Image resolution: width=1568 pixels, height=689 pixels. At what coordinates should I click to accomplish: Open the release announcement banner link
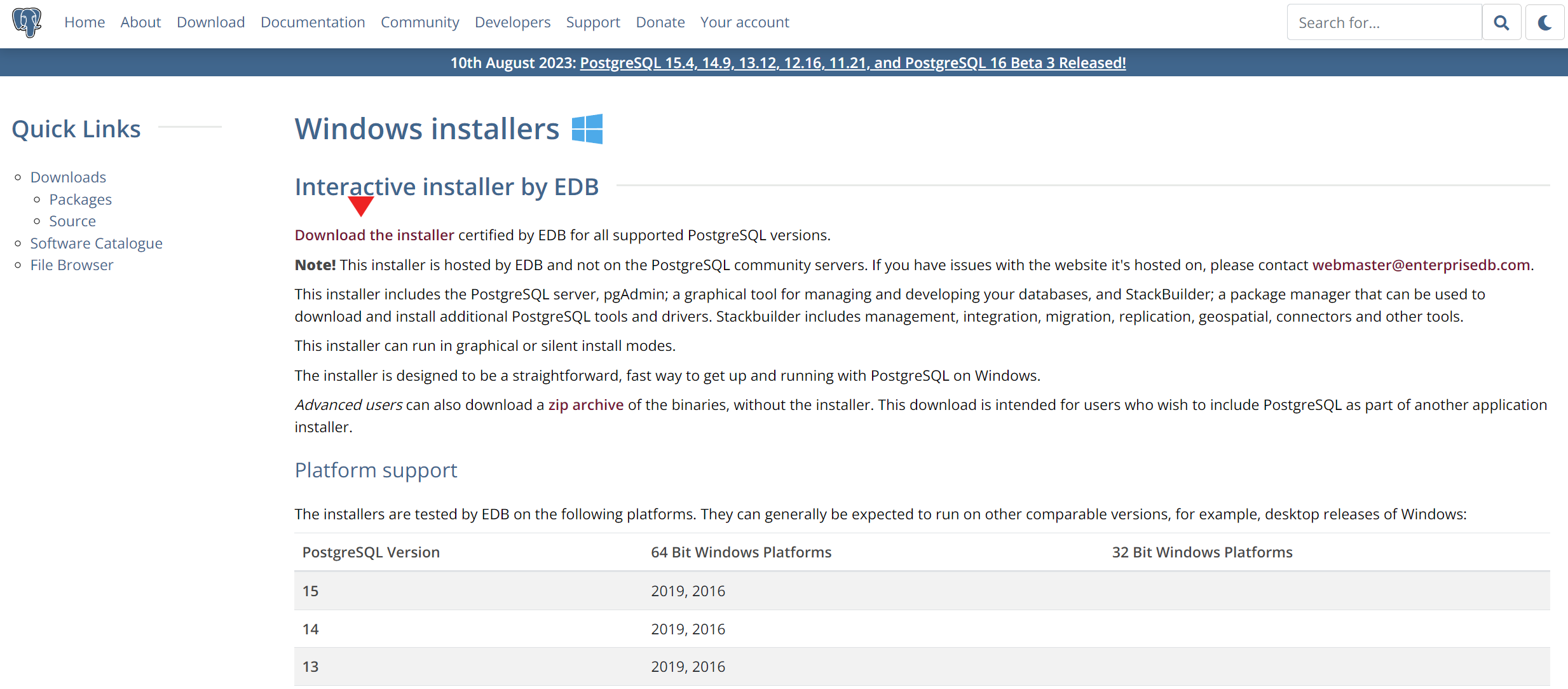coord(852,63)
